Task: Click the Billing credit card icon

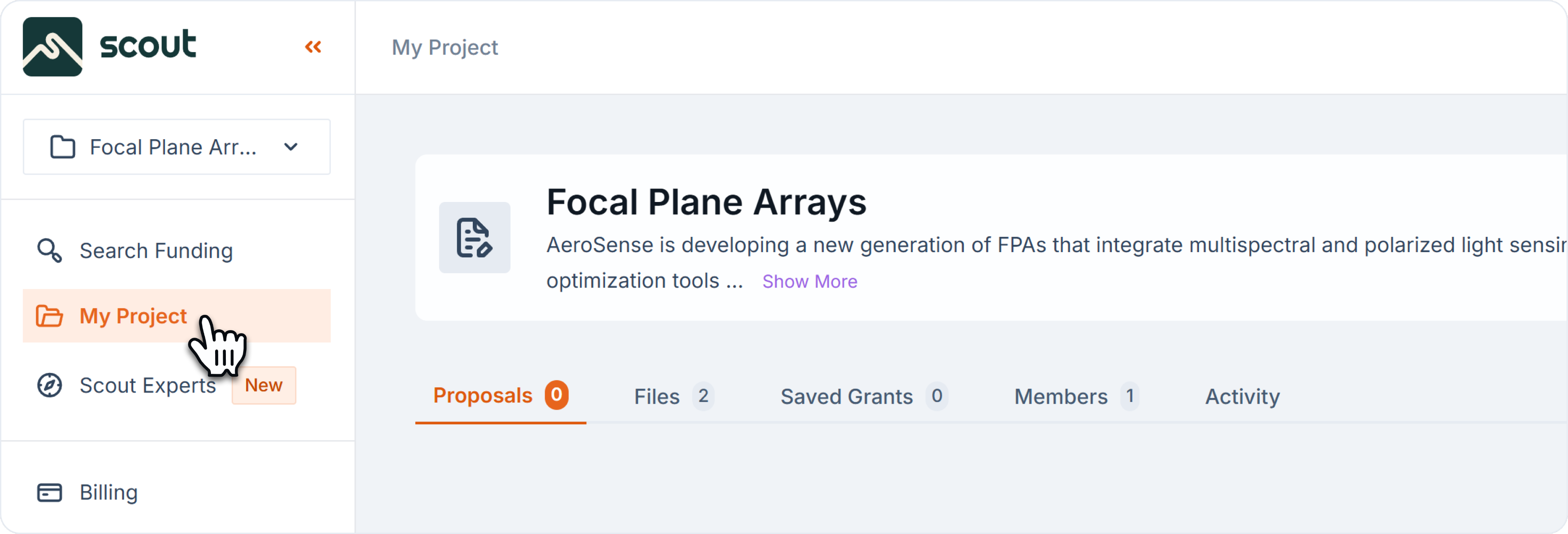Action: (x=49, y=493)
